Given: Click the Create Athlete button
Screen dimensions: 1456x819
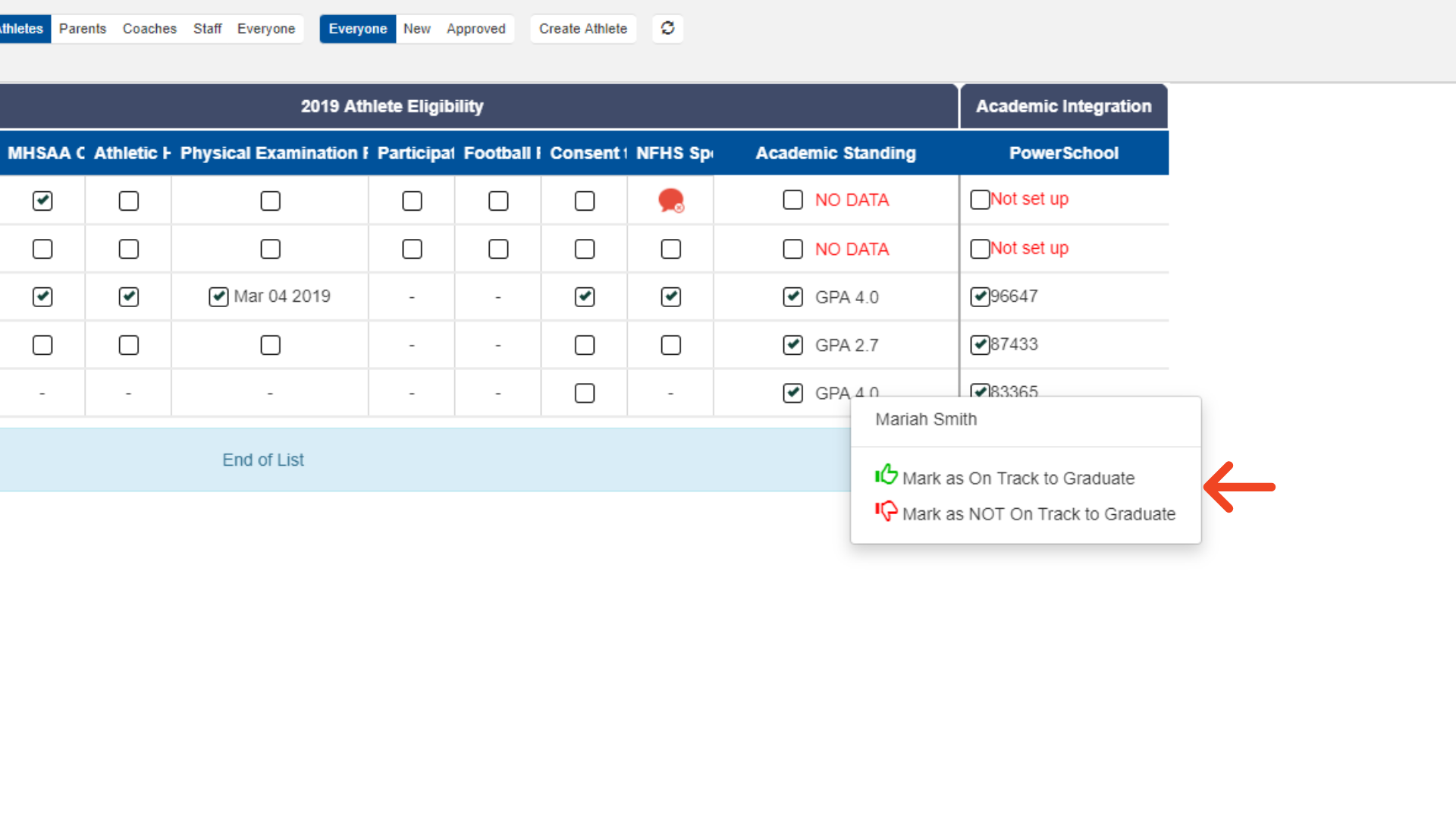Looking at the screenshot, I should coord(582,29).
